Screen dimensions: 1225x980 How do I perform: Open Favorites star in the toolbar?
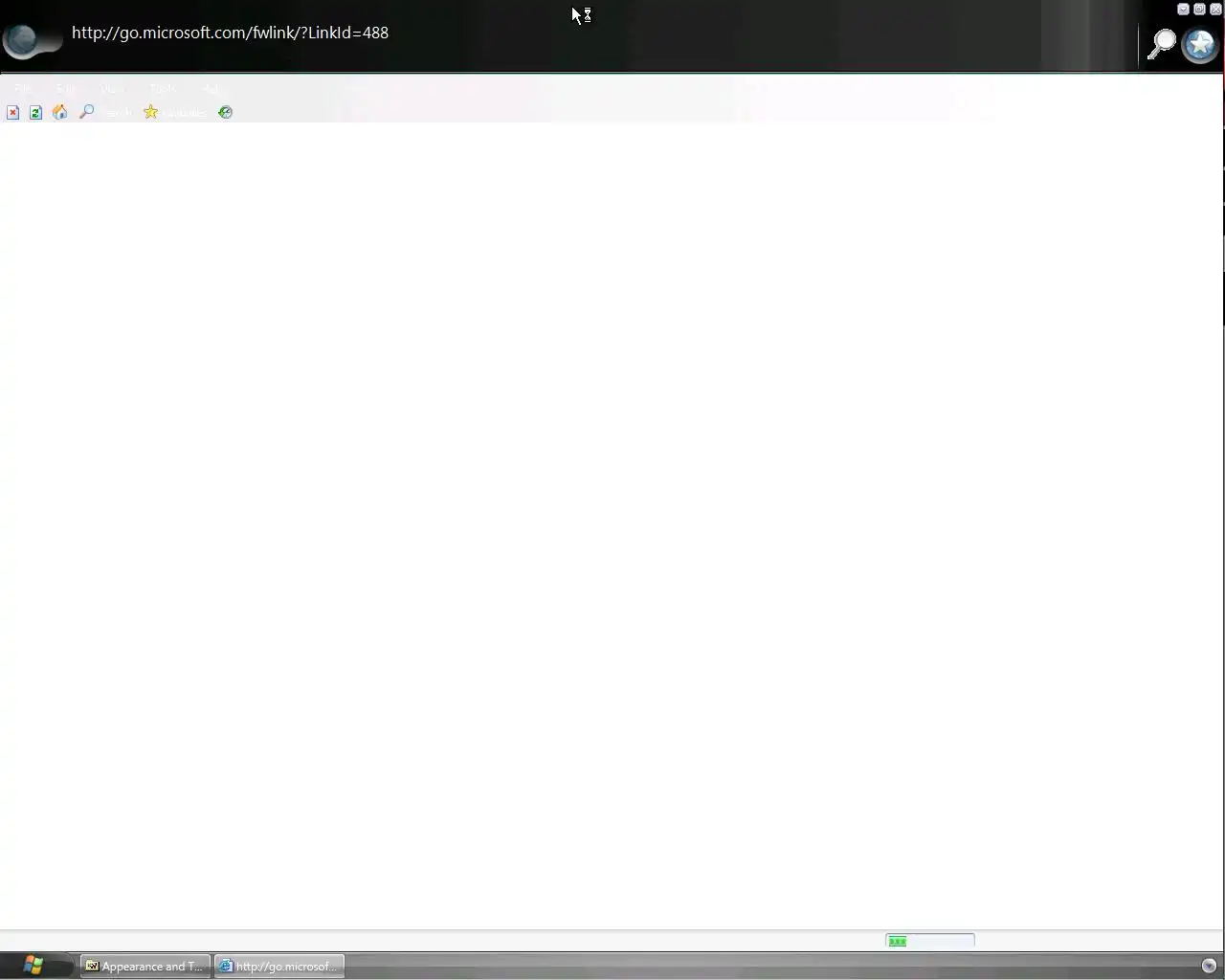pos(150,112)
